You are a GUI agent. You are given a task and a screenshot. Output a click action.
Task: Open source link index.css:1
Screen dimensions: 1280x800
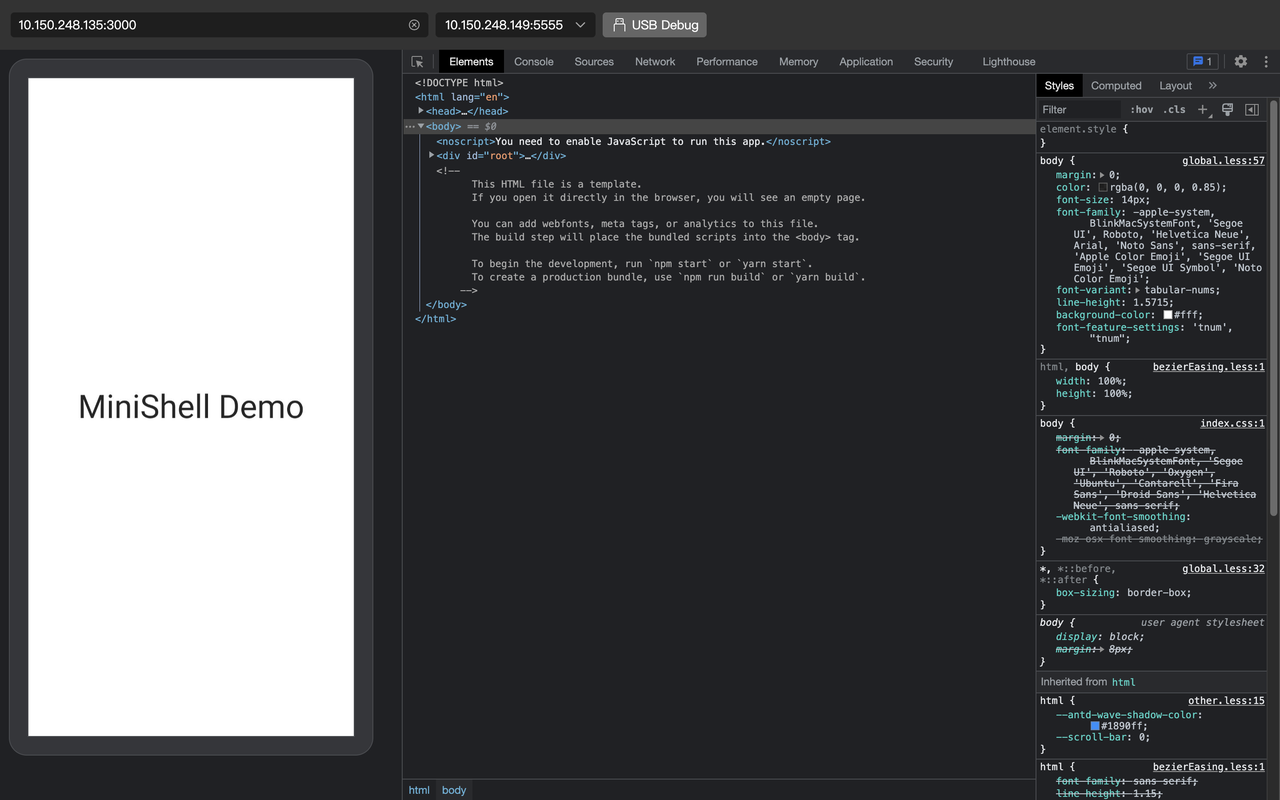[x=1232, y=423]
